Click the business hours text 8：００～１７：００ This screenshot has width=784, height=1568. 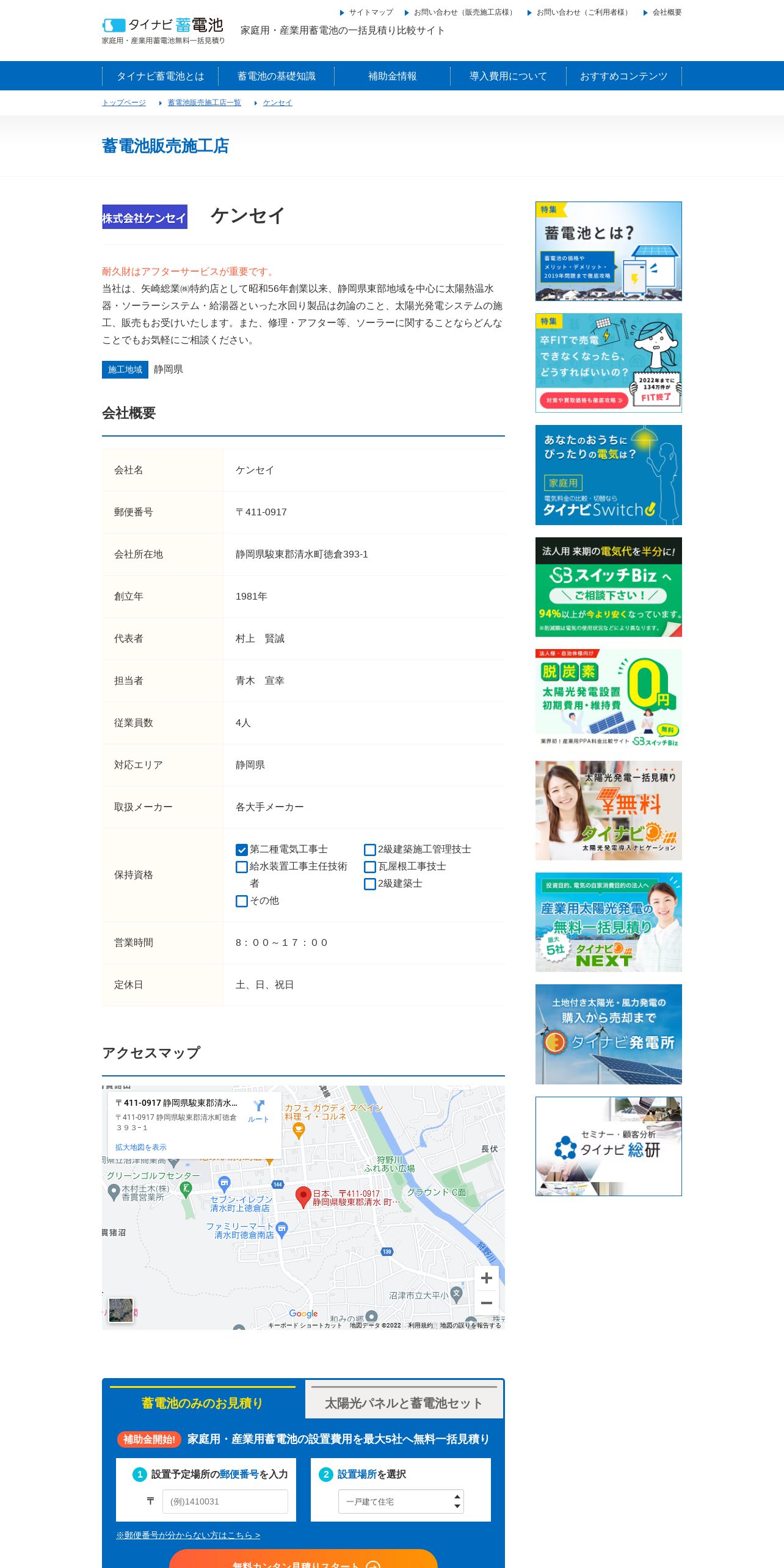click(281, 943)
